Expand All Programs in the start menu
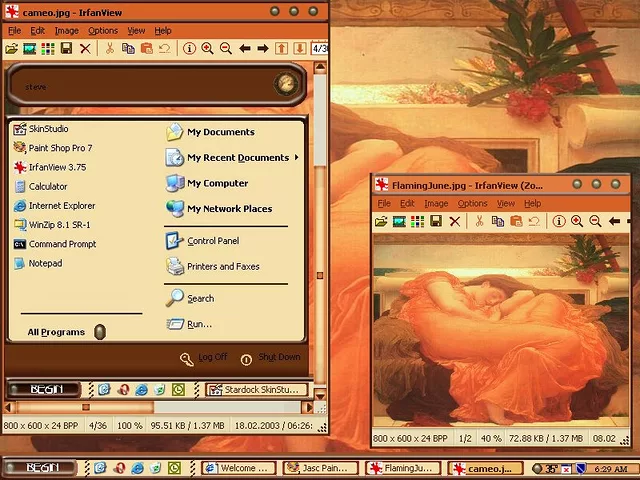This screenshot has width=640, height=480. 56,332
